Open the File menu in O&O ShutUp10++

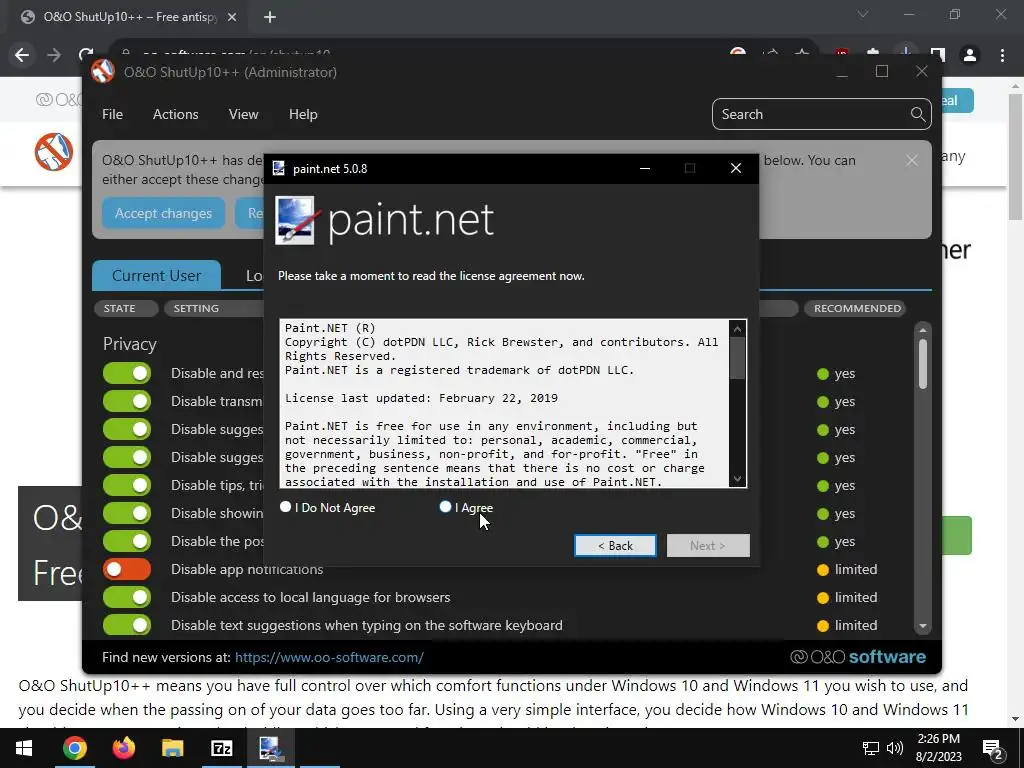click(112, 114)
